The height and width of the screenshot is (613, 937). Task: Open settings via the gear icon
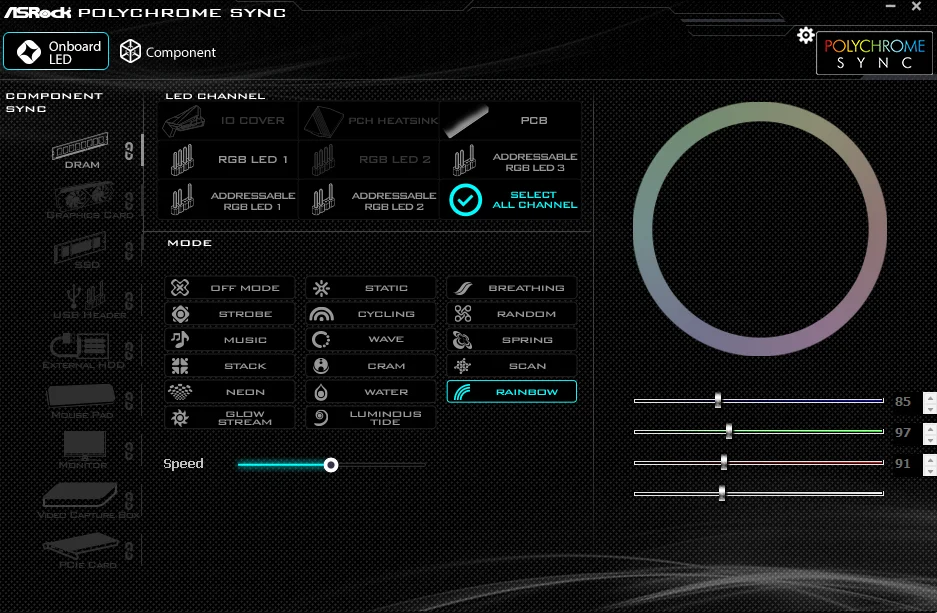[806, 35]
